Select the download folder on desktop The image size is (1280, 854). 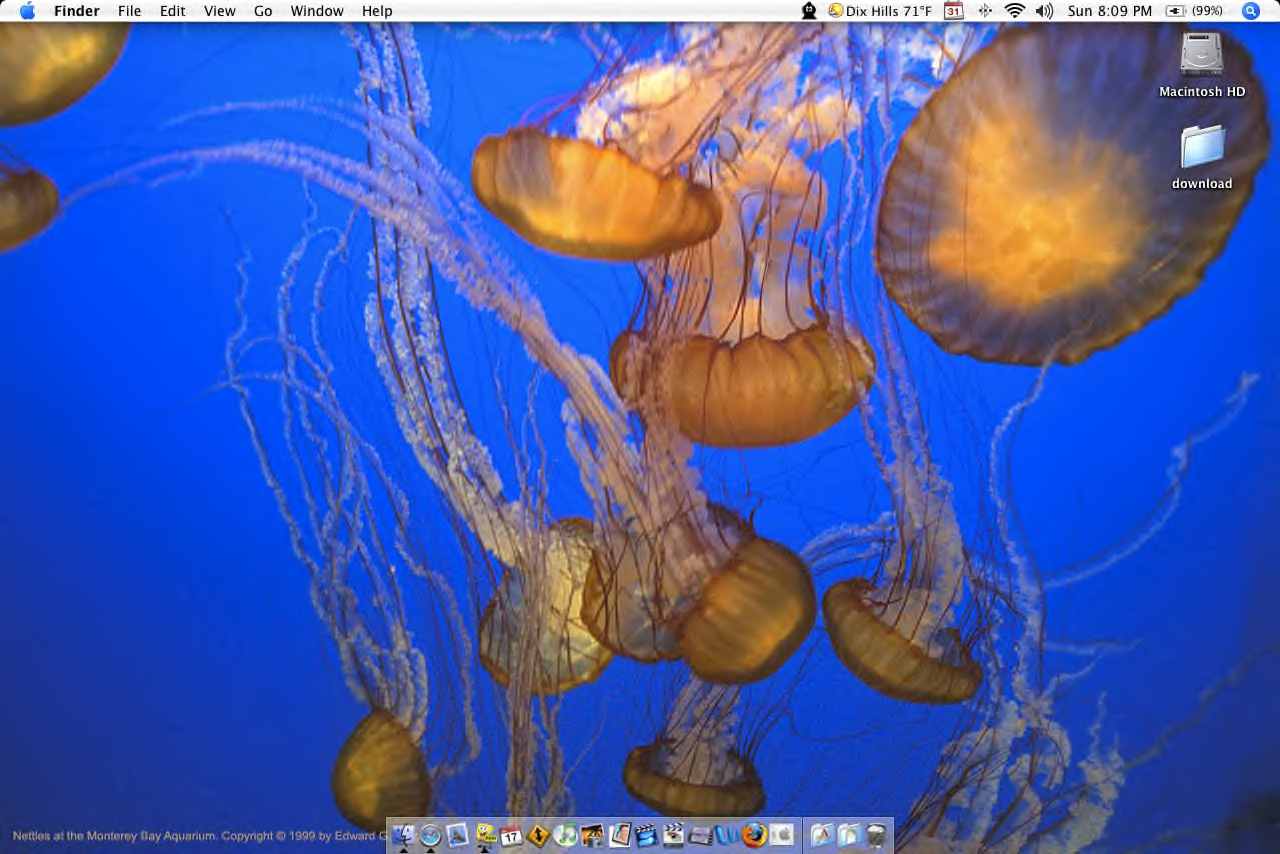click(1201, 148)
